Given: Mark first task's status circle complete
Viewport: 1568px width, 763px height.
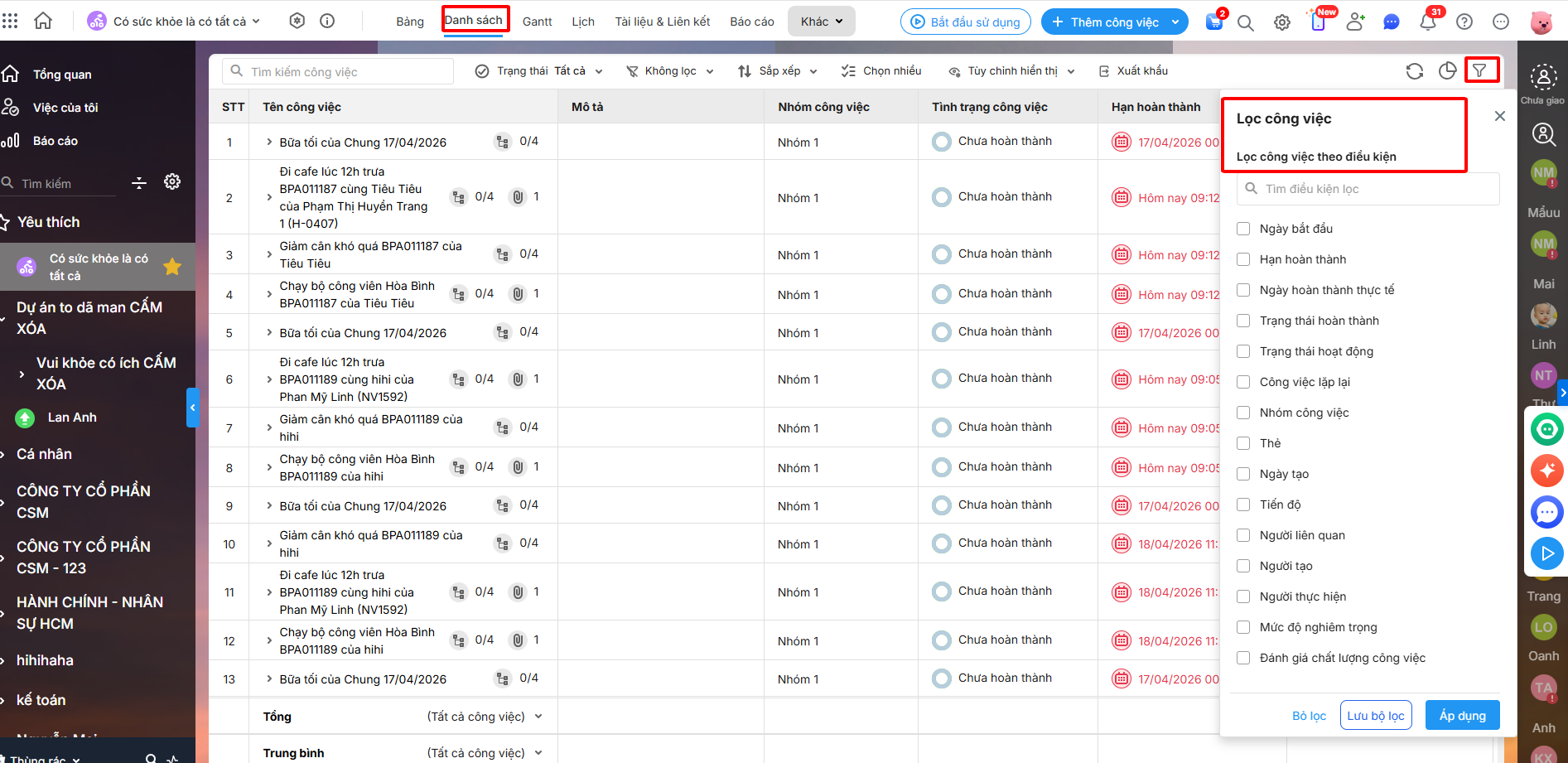Looking at the screenshot, I should [x=941, y=142].
